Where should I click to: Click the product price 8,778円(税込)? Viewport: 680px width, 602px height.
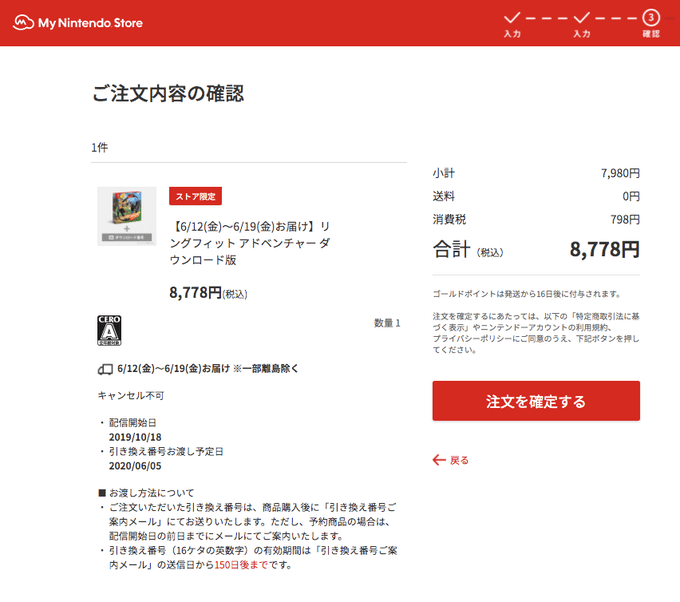point(208,293)
